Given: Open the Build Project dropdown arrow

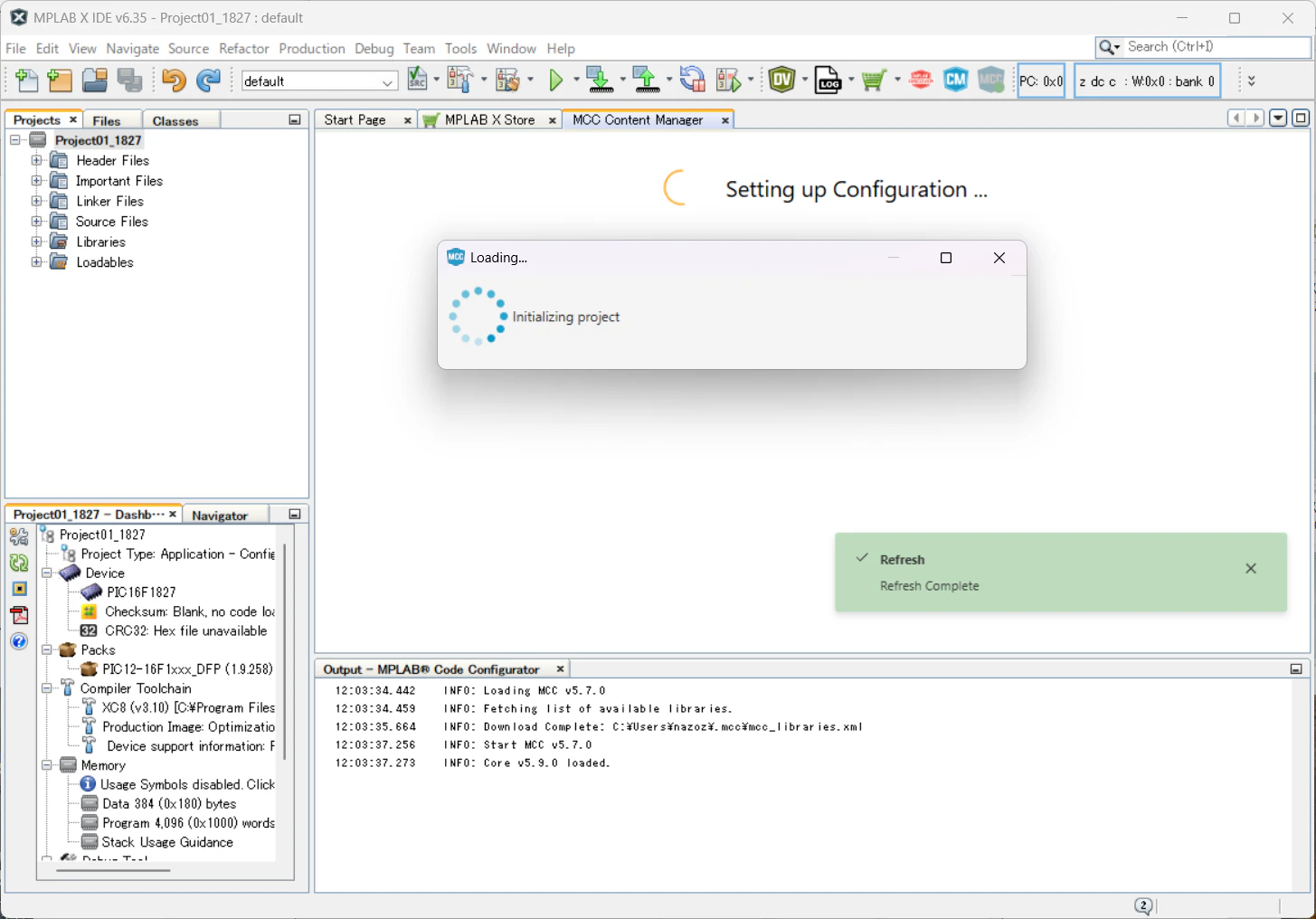Looking at the screenshot, I should pyautogui.click(x=484, y=80).
